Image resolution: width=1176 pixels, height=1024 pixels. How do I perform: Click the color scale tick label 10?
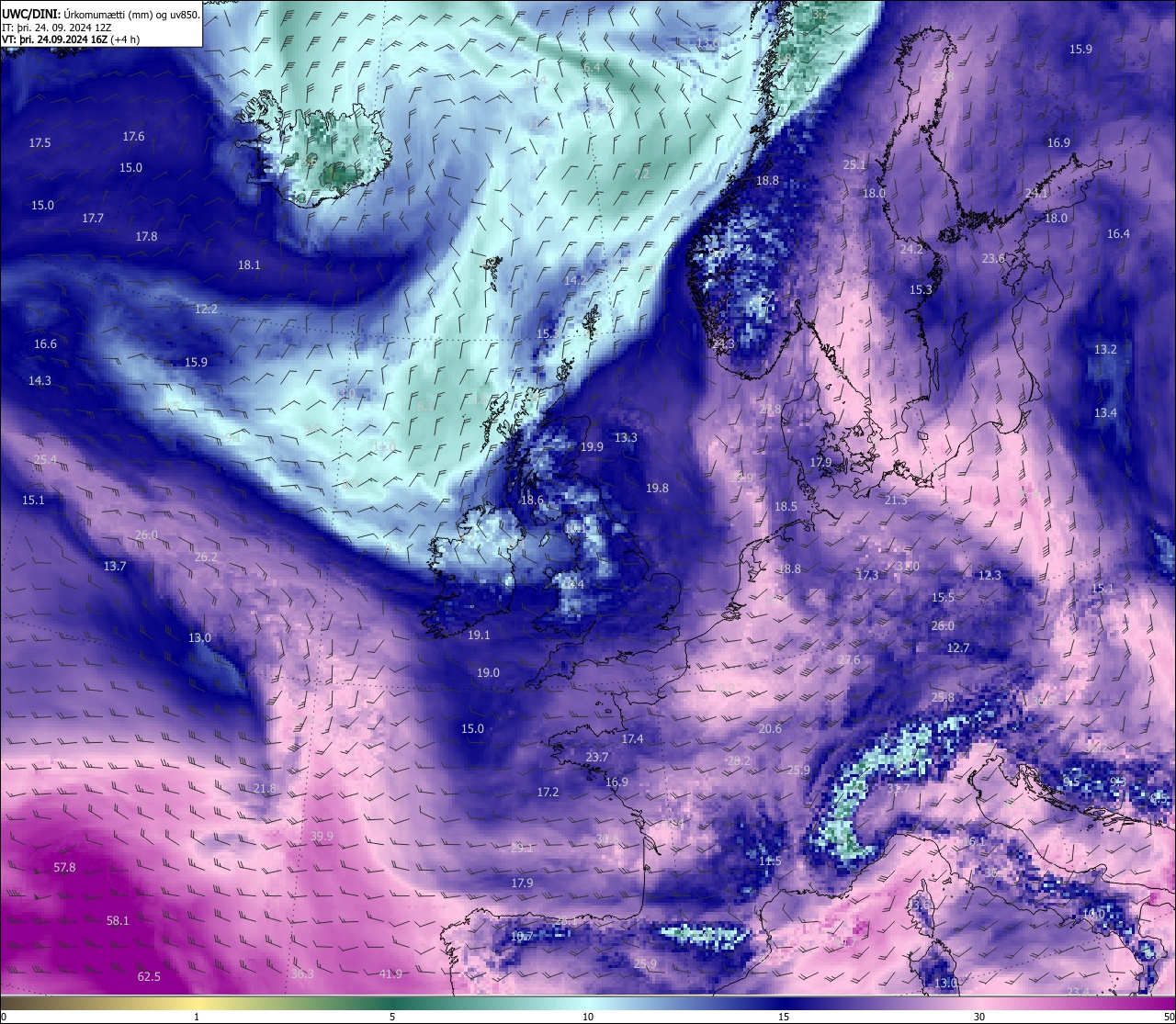pos(588,1017)
